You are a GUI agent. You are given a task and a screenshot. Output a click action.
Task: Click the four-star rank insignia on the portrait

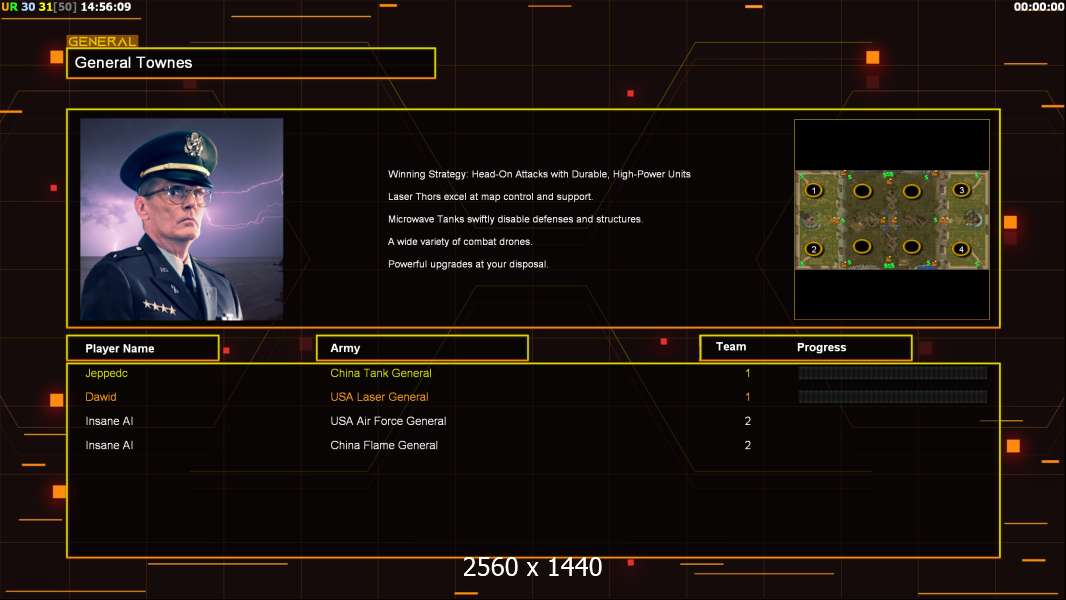point(160,307)
